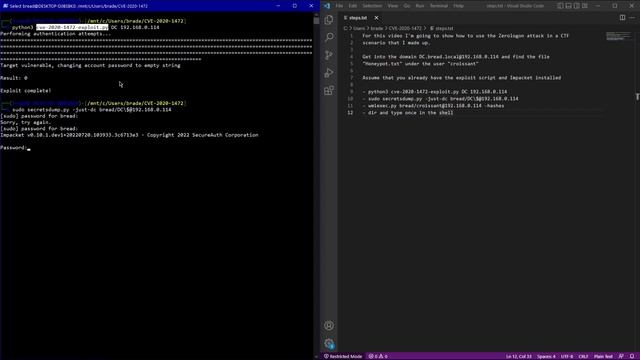Toggle the secondary side bar layout icon
This screenshot has height=360, width=640.
pyautogui.click(x=577, y=6)
